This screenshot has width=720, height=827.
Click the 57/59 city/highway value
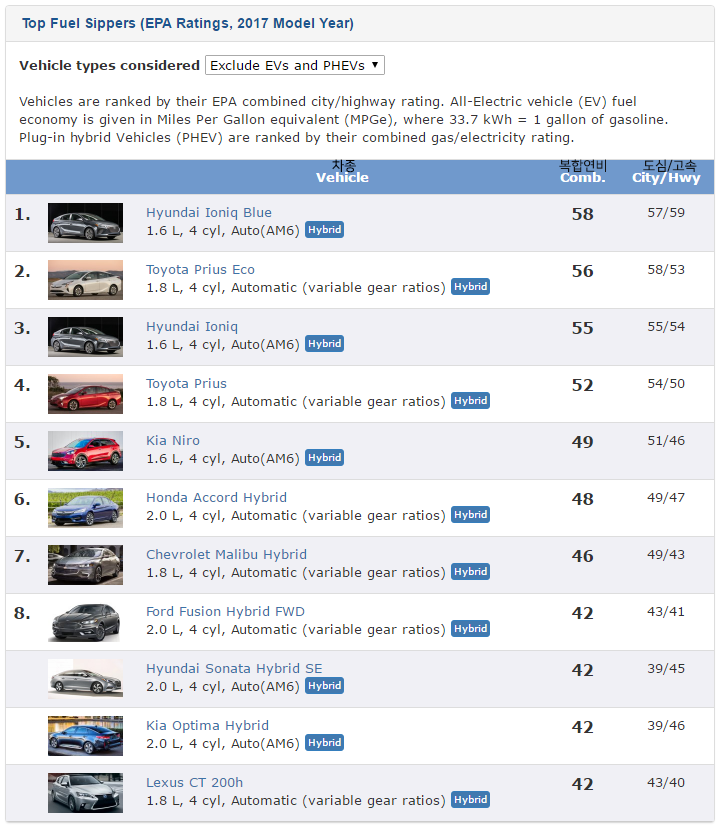[x=666, y=213]
